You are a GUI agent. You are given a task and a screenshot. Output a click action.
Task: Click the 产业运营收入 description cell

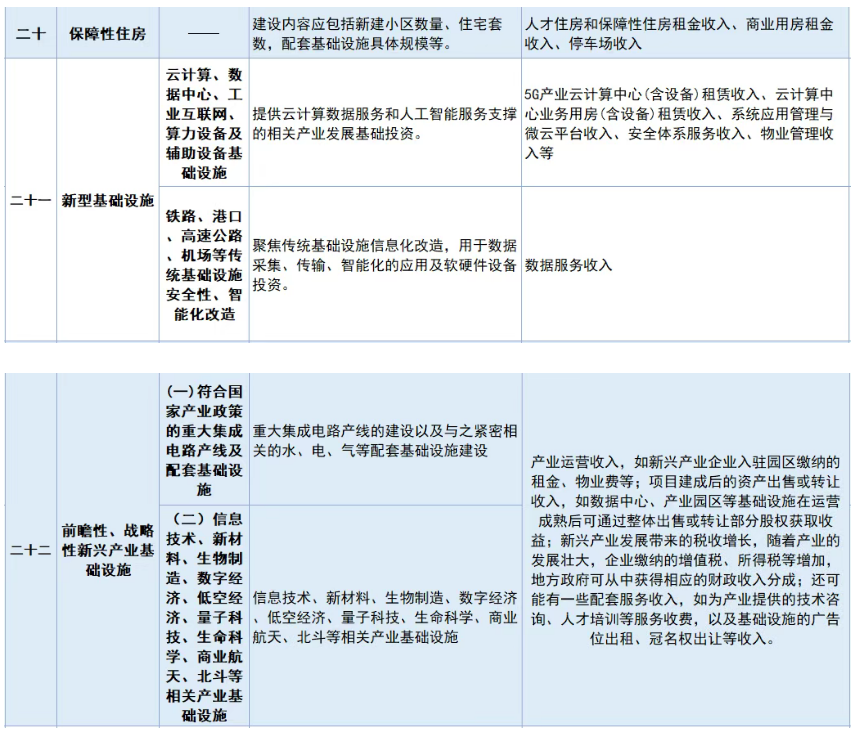click(x=685, y=550)
